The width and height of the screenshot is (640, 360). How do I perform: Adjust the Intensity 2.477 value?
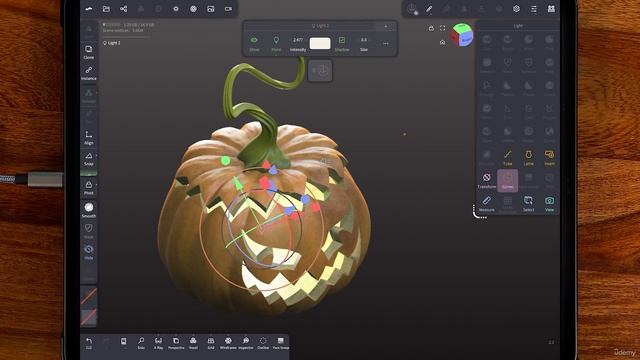tap(298, 44)
